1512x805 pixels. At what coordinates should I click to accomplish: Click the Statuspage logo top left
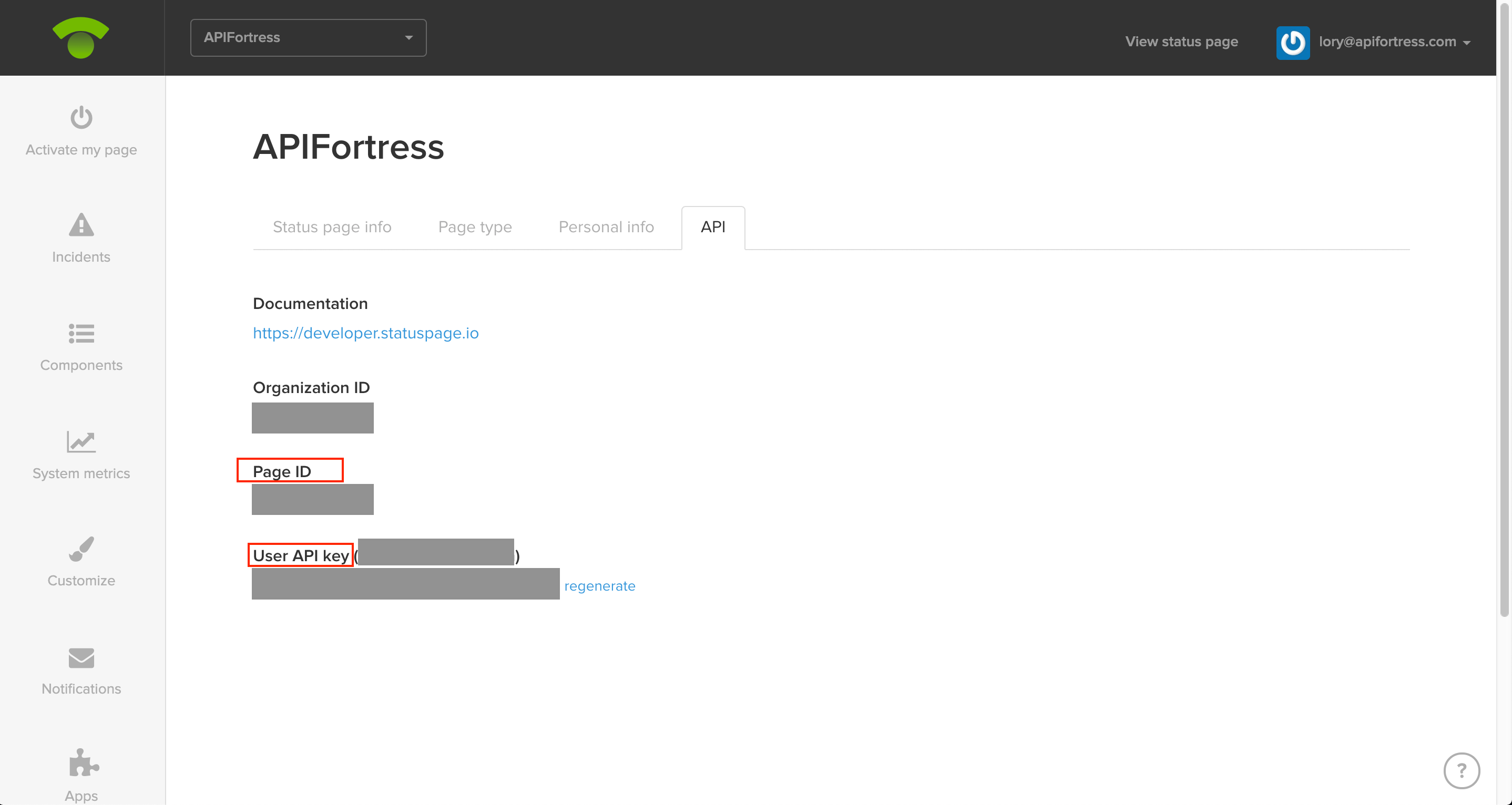coord(81,37)
